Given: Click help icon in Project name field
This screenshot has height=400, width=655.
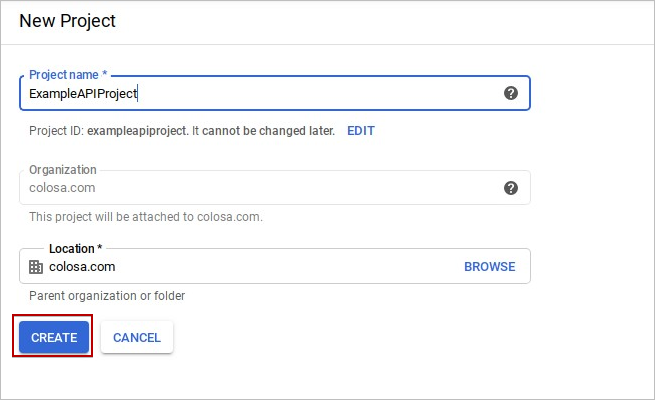Looking at the screenshot, I should [511, 93].
